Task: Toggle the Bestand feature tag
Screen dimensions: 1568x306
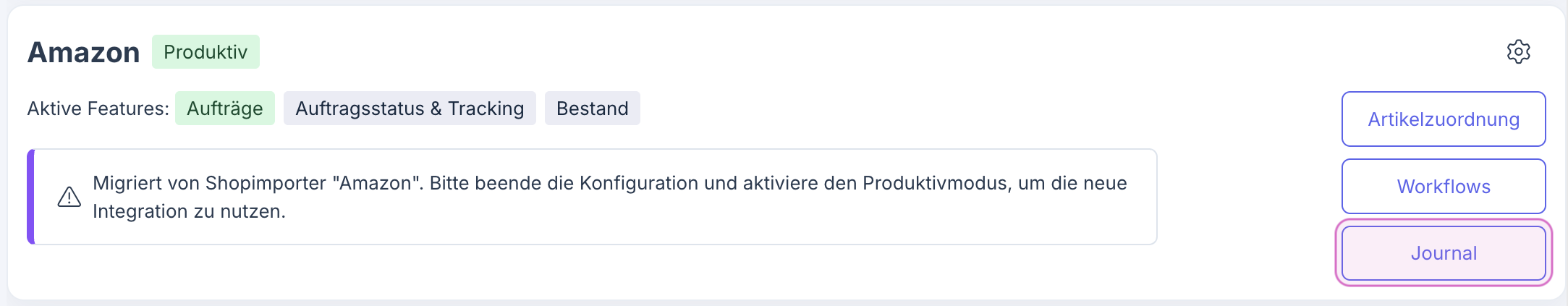Action: coord(592,109)
